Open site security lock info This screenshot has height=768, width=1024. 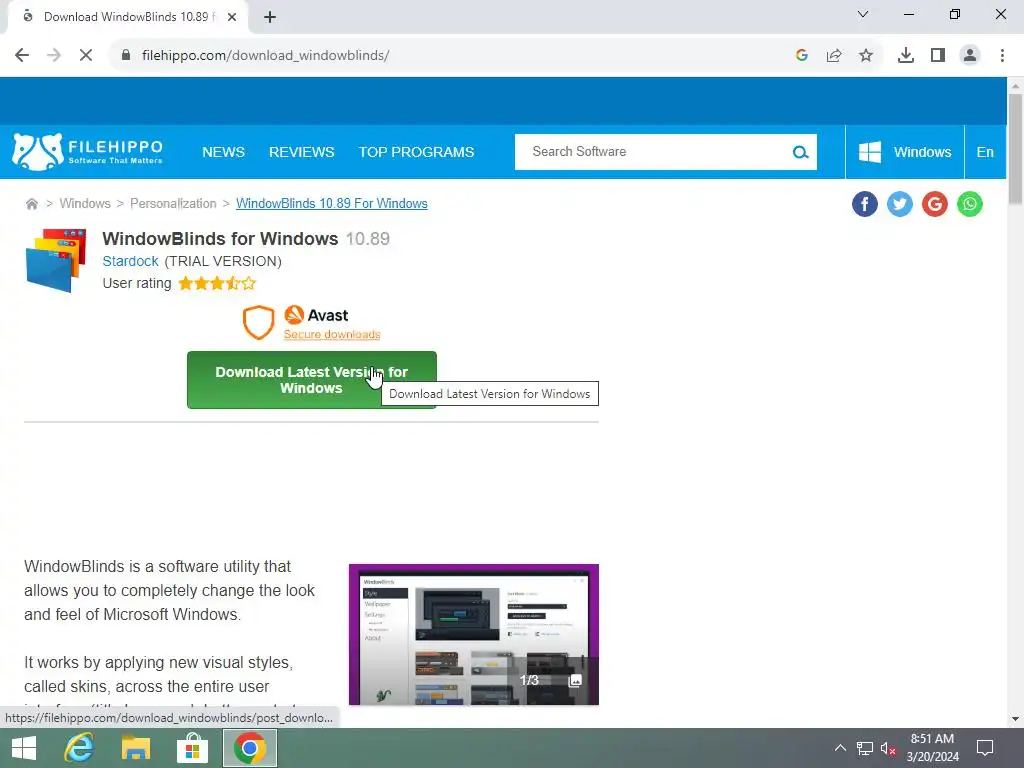click(x=125, y=56)
